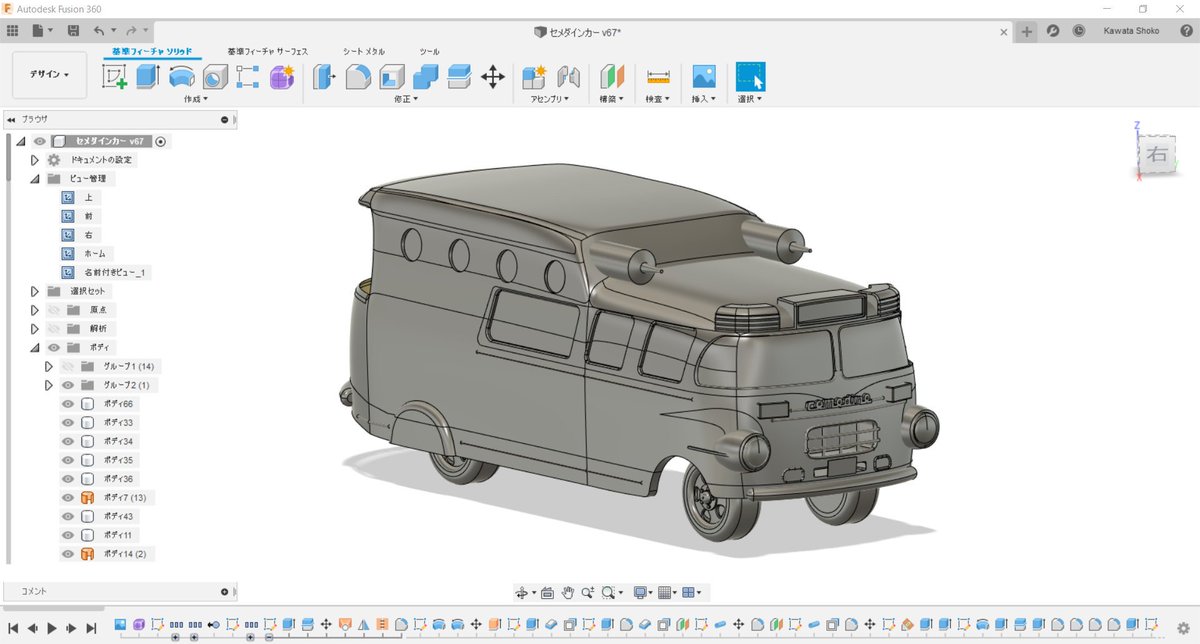Image resolution: width=1200 pixels, height=644 pixels.
Task: Activate the Select tool icon
Action: 750,77
